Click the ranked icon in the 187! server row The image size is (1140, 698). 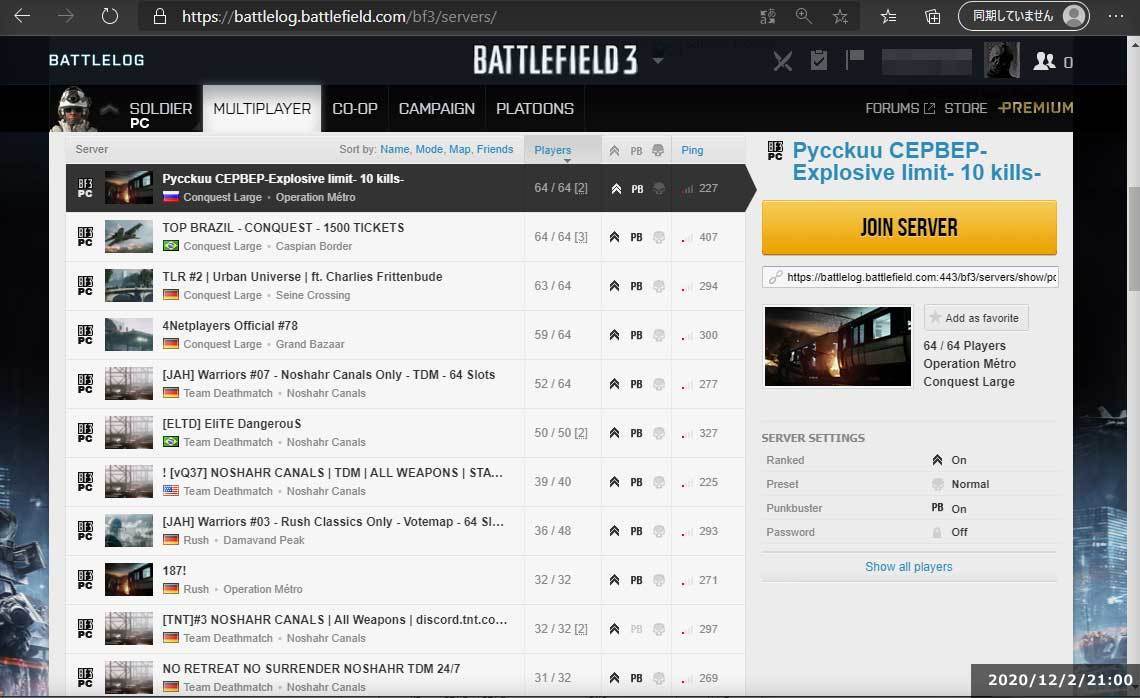click(614, 580)
